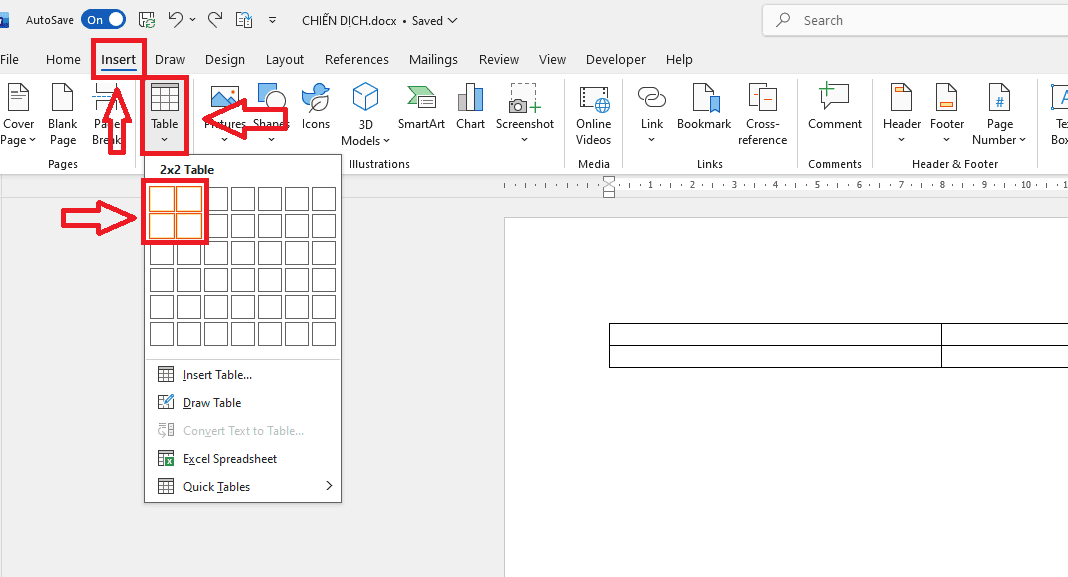Open the Icons gallery button
1068x577 pixels.
(x=316, y=108)
